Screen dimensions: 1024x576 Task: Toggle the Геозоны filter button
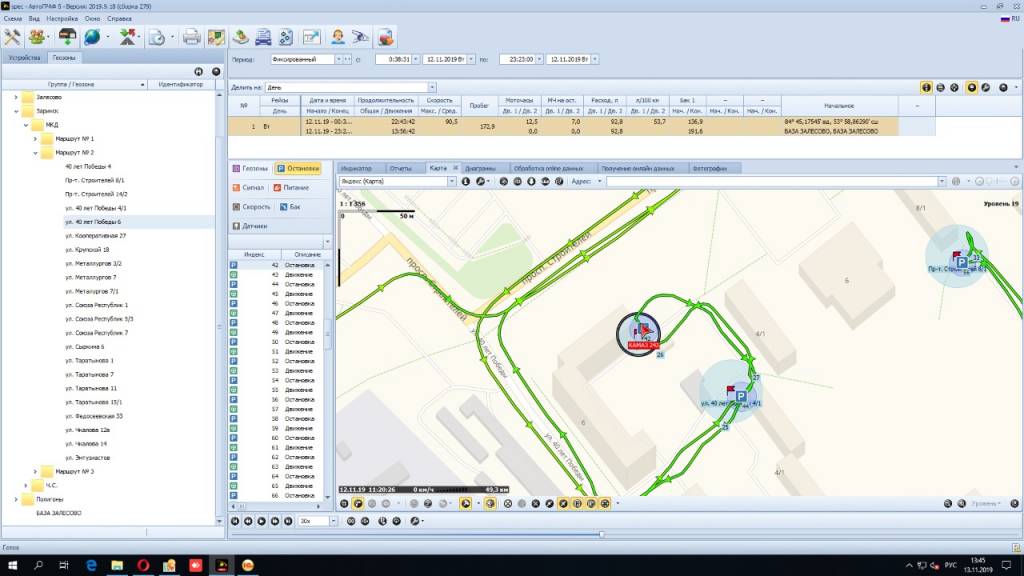[x=250, y=168]
